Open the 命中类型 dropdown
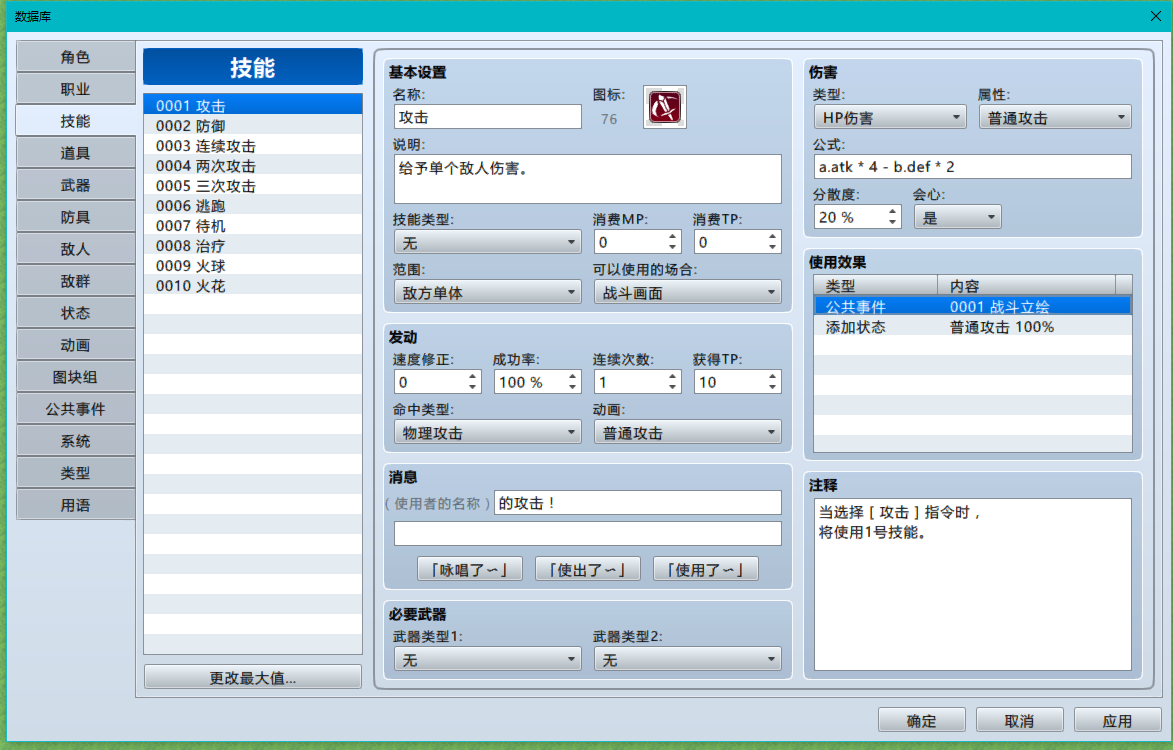 [x=488, y=432]
